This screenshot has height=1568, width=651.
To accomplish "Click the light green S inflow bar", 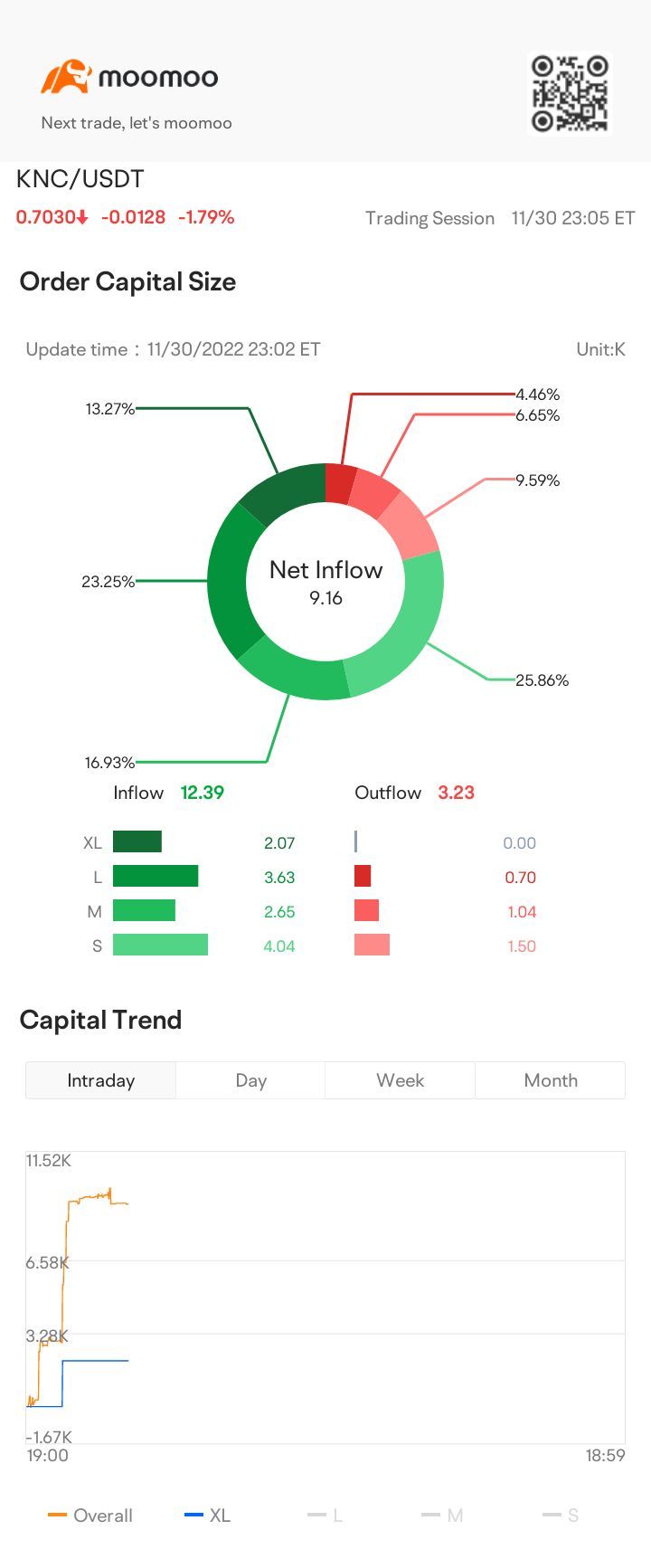I will click(x=160, y=946).
